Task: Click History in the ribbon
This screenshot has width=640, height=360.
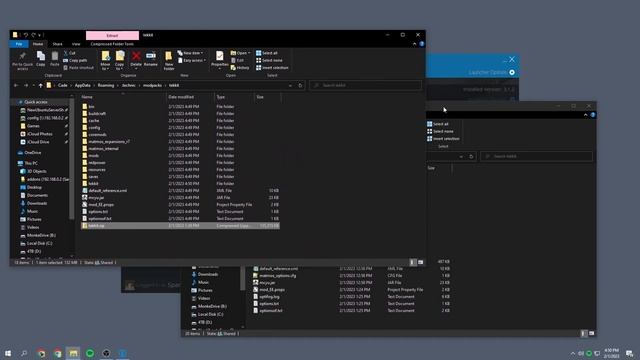Action: pos(240,68)
